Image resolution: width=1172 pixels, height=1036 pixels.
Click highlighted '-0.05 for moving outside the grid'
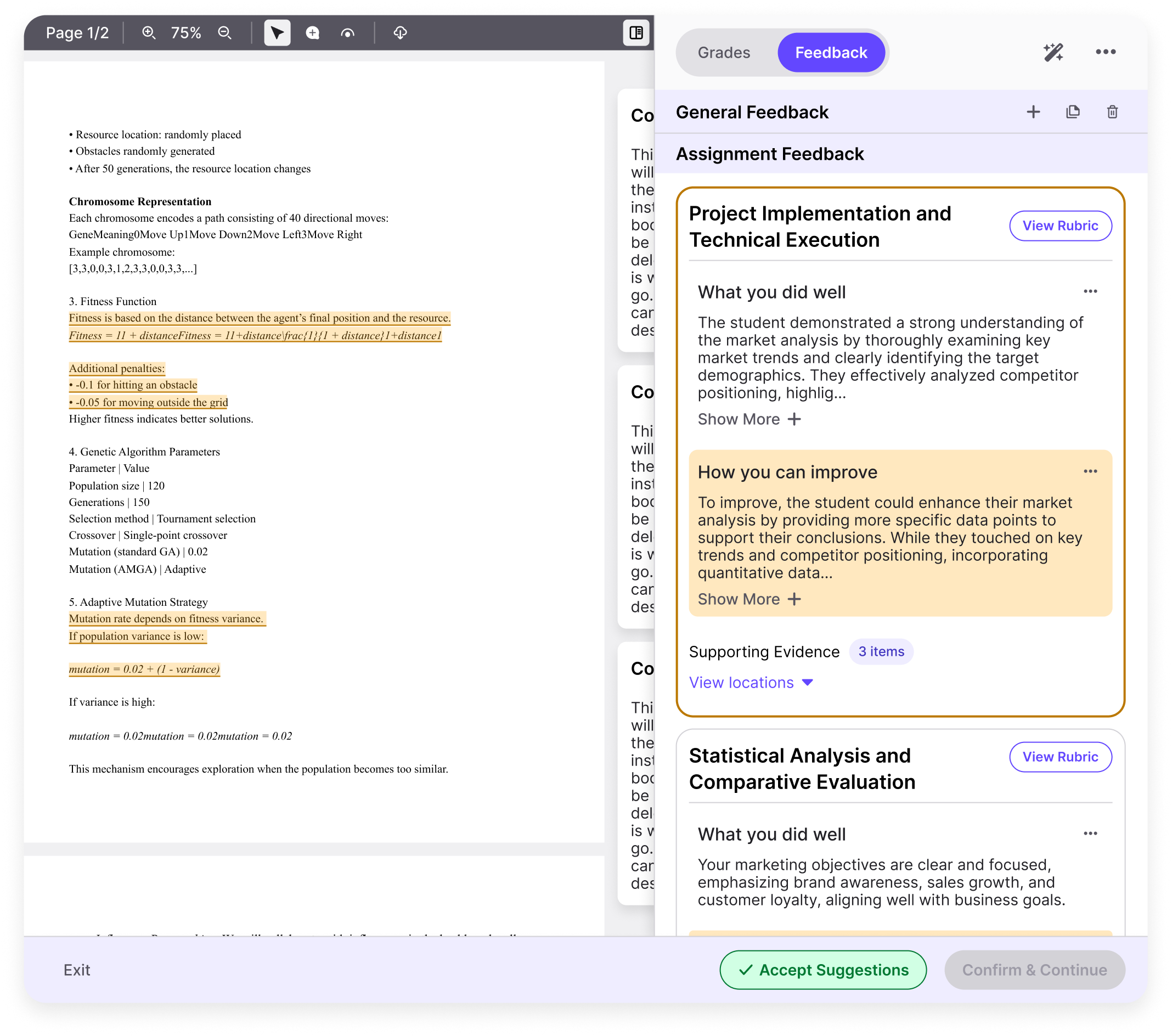point(149,402)
